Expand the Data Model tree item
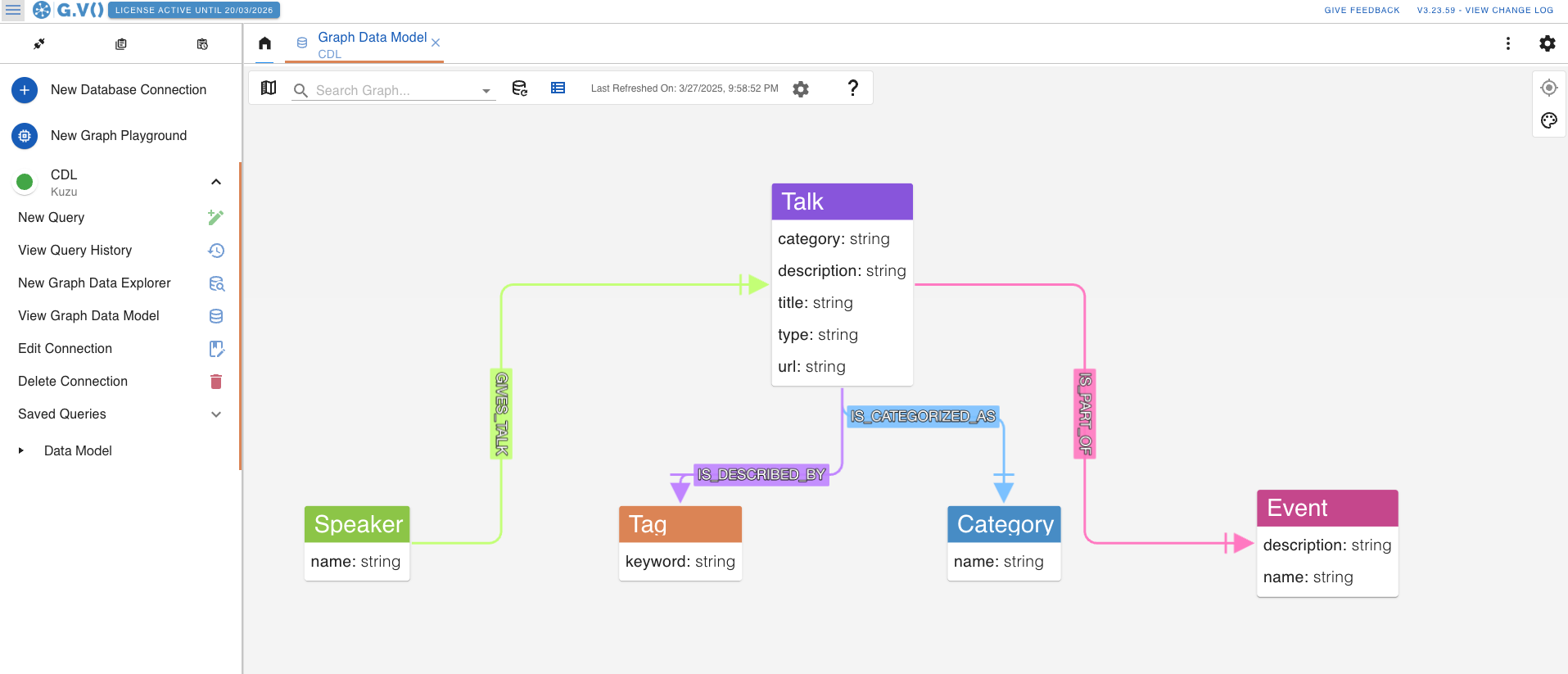The height and width of the screenshot is (674, 1568). tap(21, 450)
